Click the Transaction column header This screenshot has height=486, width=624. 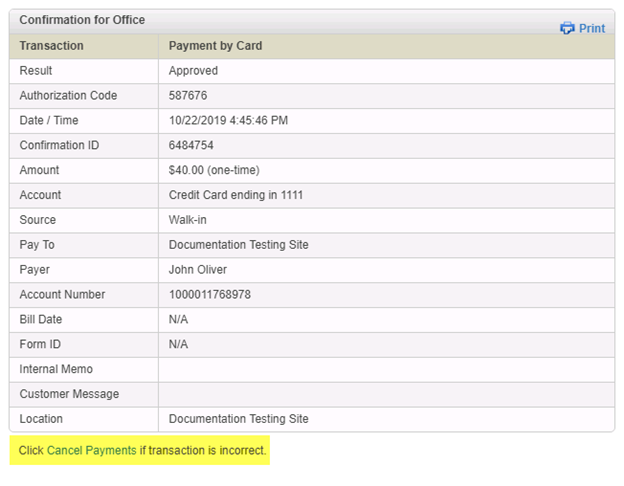tap(51, 46)
